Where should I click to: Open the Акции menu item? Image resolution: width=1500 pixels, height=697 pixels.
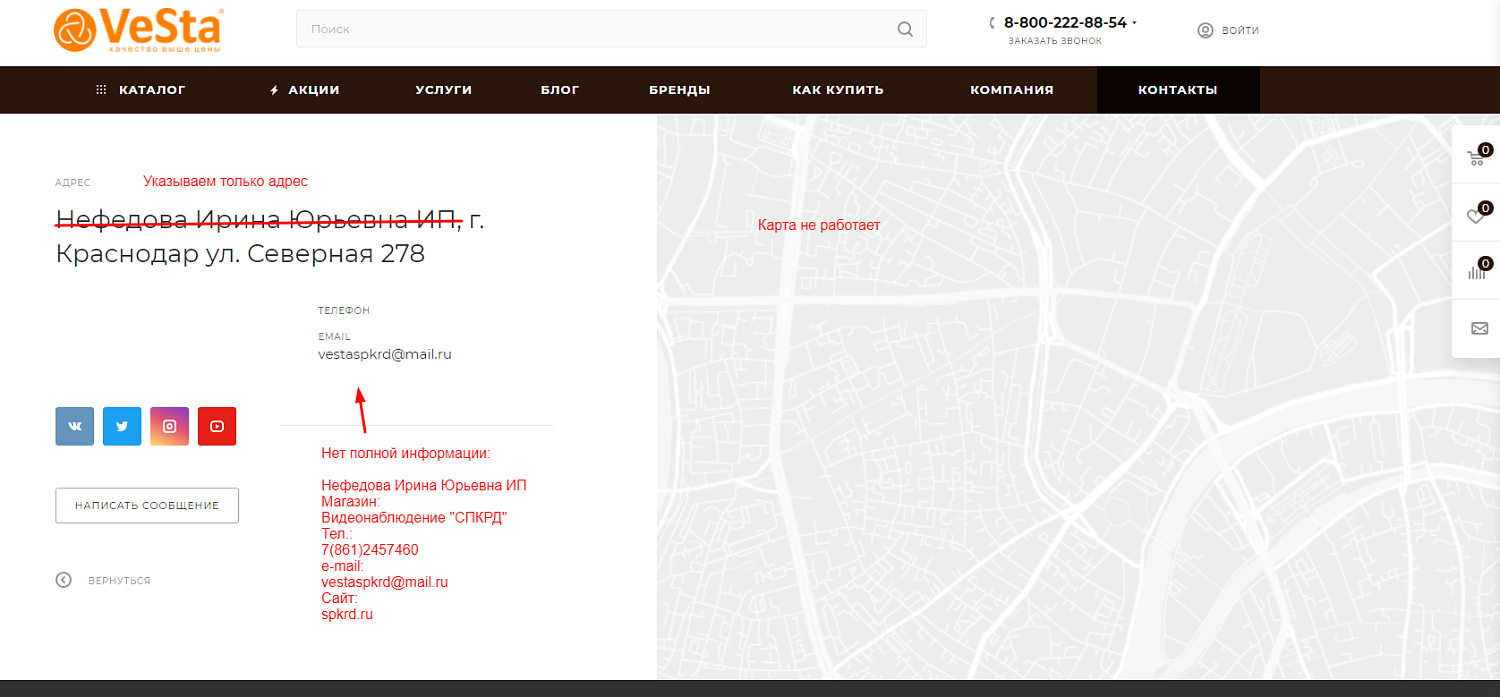point(305,90)
